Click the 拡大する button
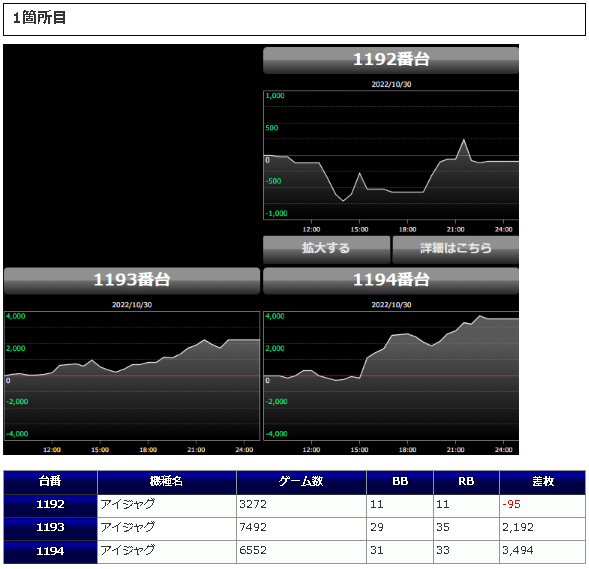 tap(326, 249)
